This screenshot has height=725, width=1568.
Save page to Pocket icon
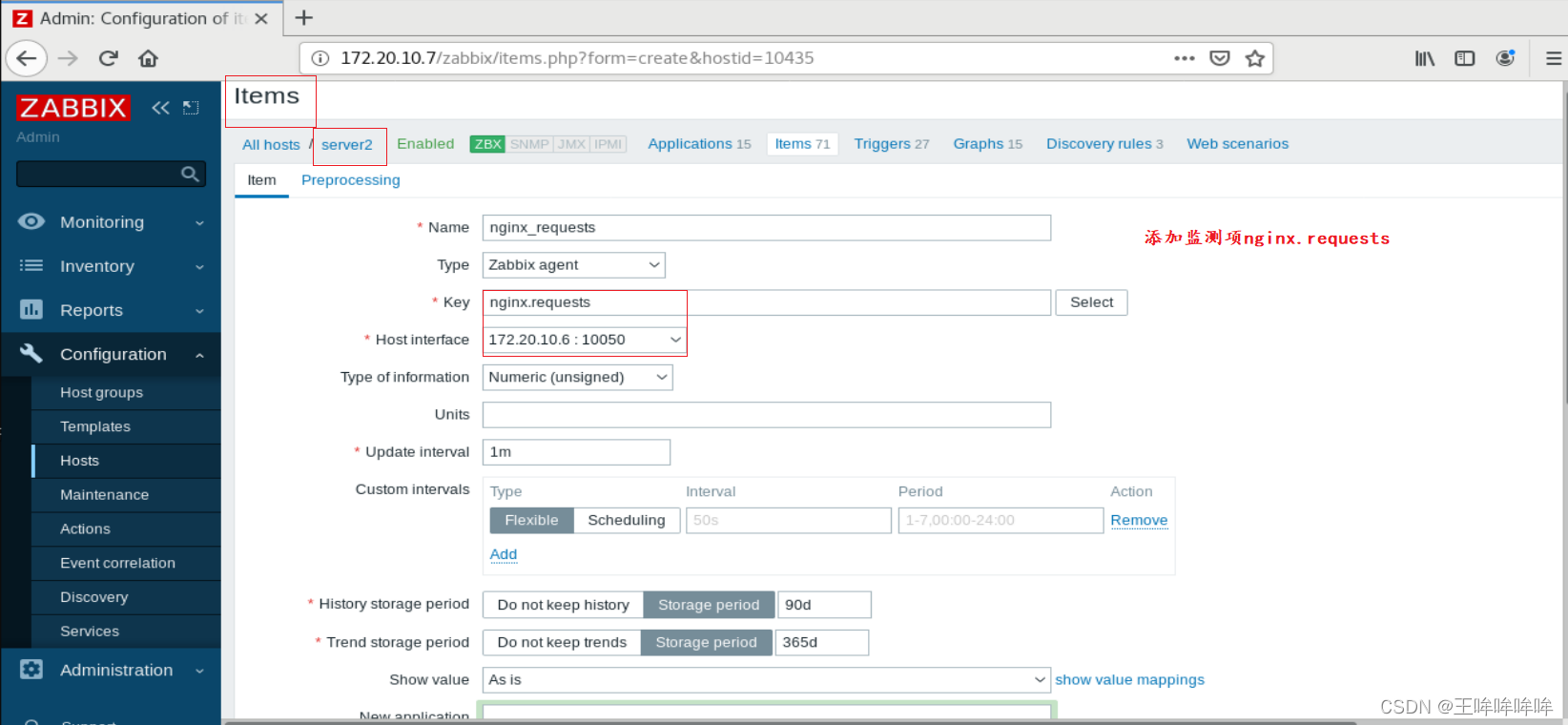point(1220,58)
